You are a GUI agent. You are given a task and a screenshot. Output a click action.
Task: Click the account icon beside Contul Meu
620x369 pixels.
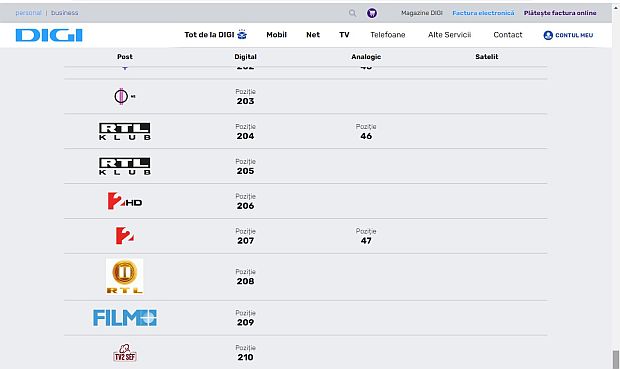click(548, 35)
